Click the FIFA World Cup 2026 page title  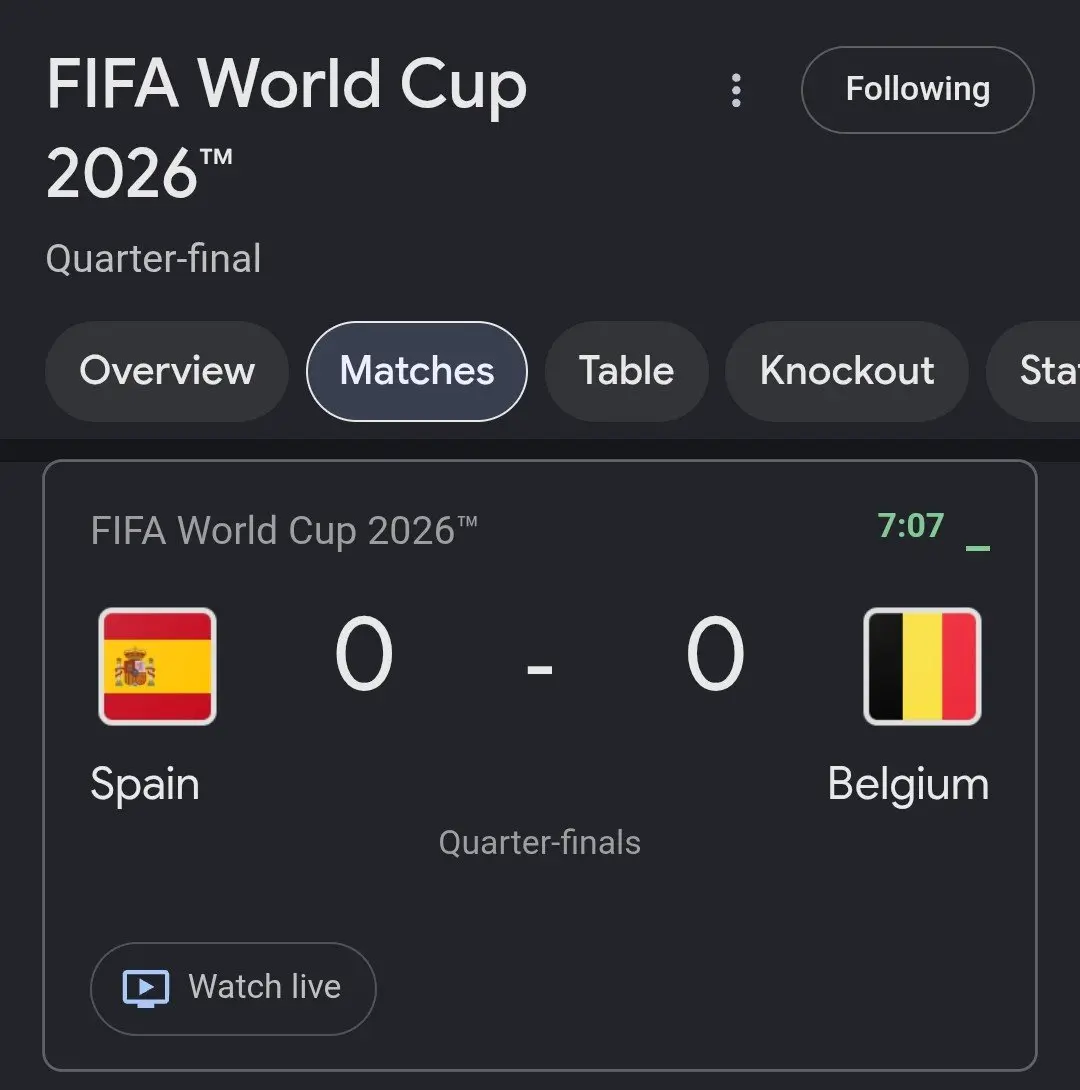point(286,129)
